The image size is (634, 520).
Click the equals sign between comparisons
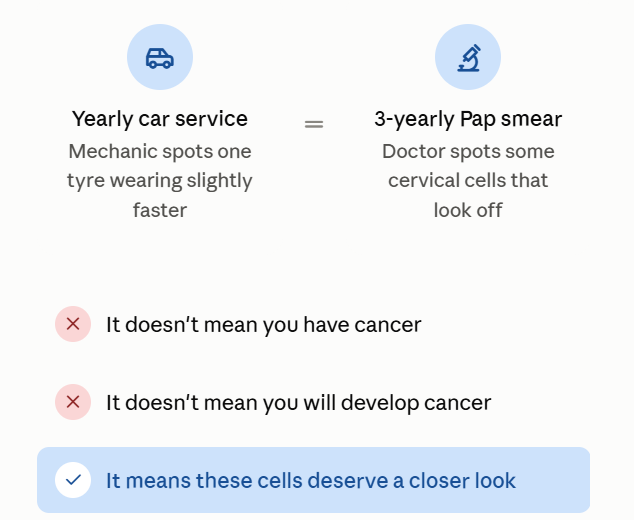click(x=314, y=124)
